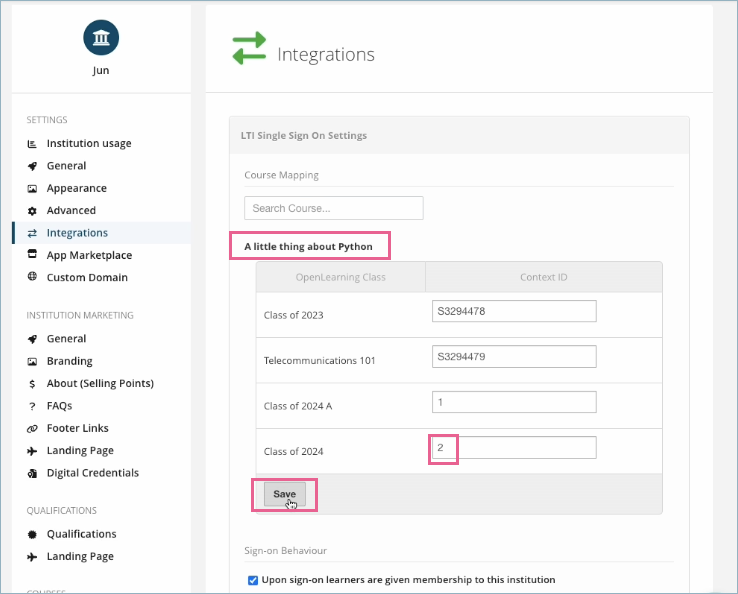Click the rocket icon beside Settings General

click(32, 166)
